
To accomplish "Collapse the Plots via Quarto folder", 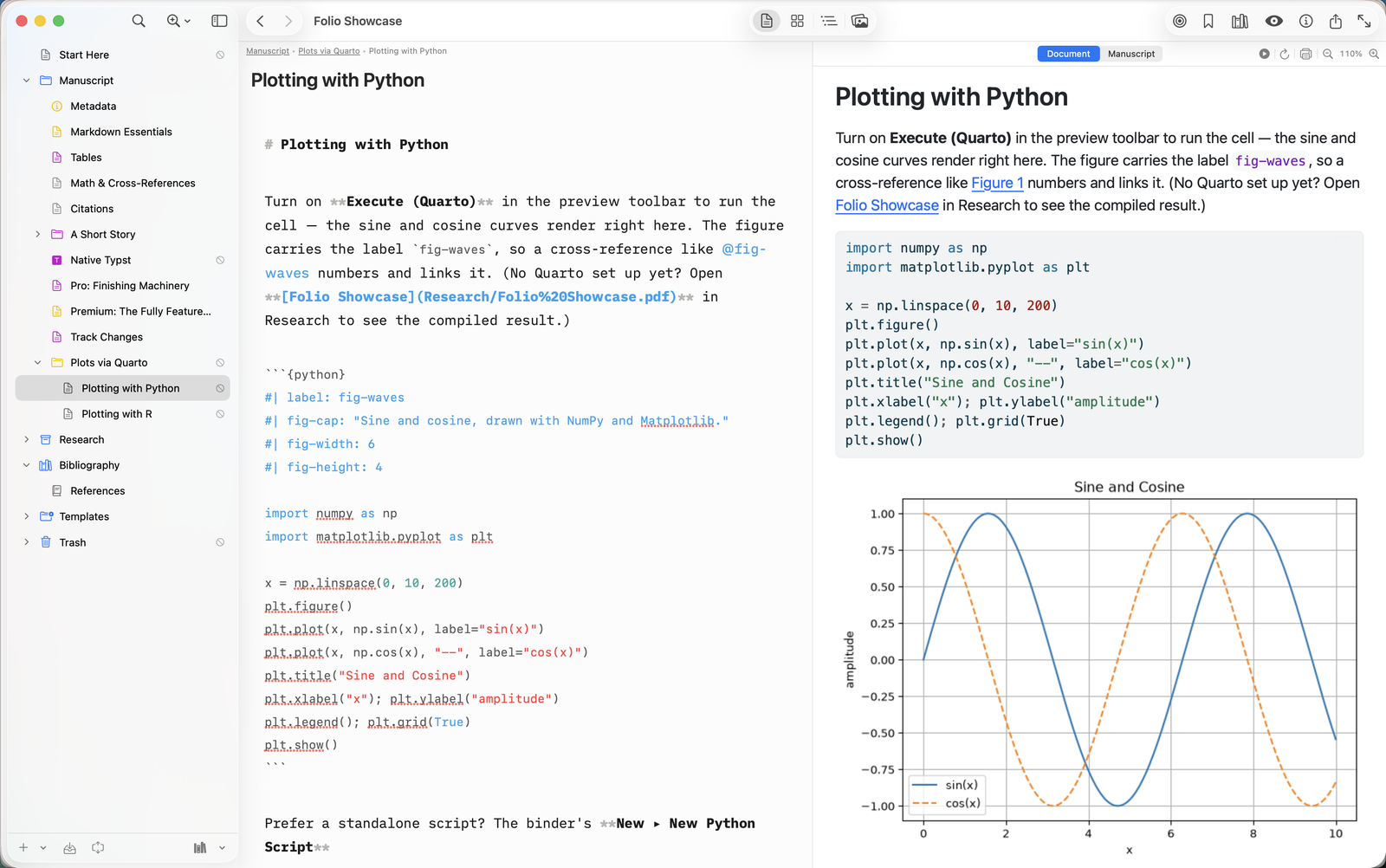I will (37, 363).
